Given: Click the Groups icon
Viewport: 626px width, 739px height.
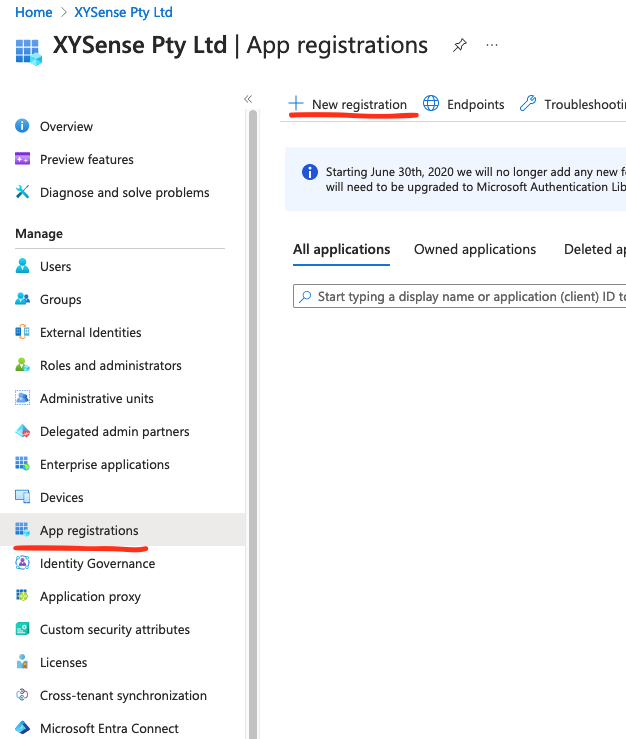Looking at the screenshot, I should point(22,299).
